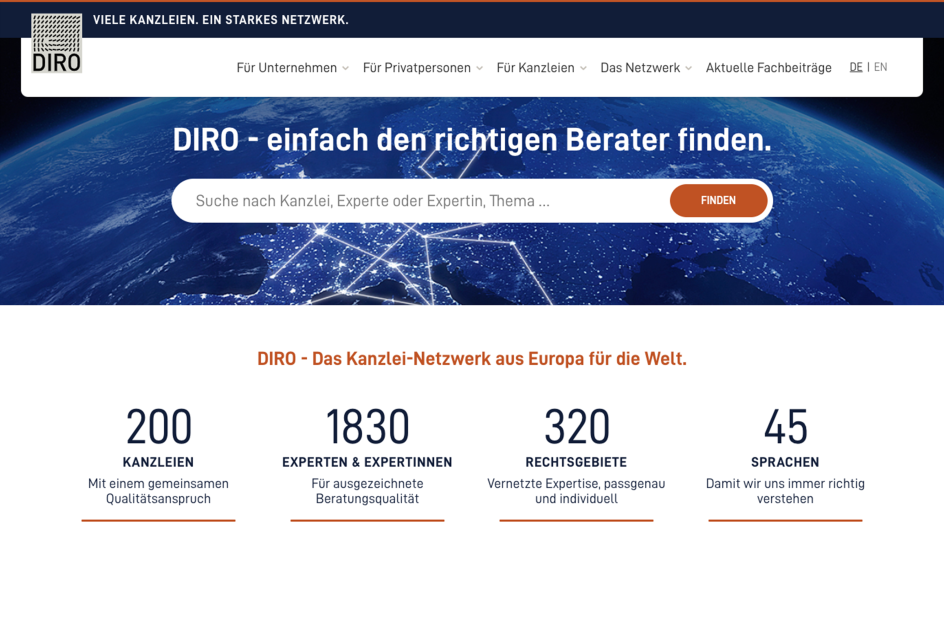Click the DIRO logo in the header

56,43
